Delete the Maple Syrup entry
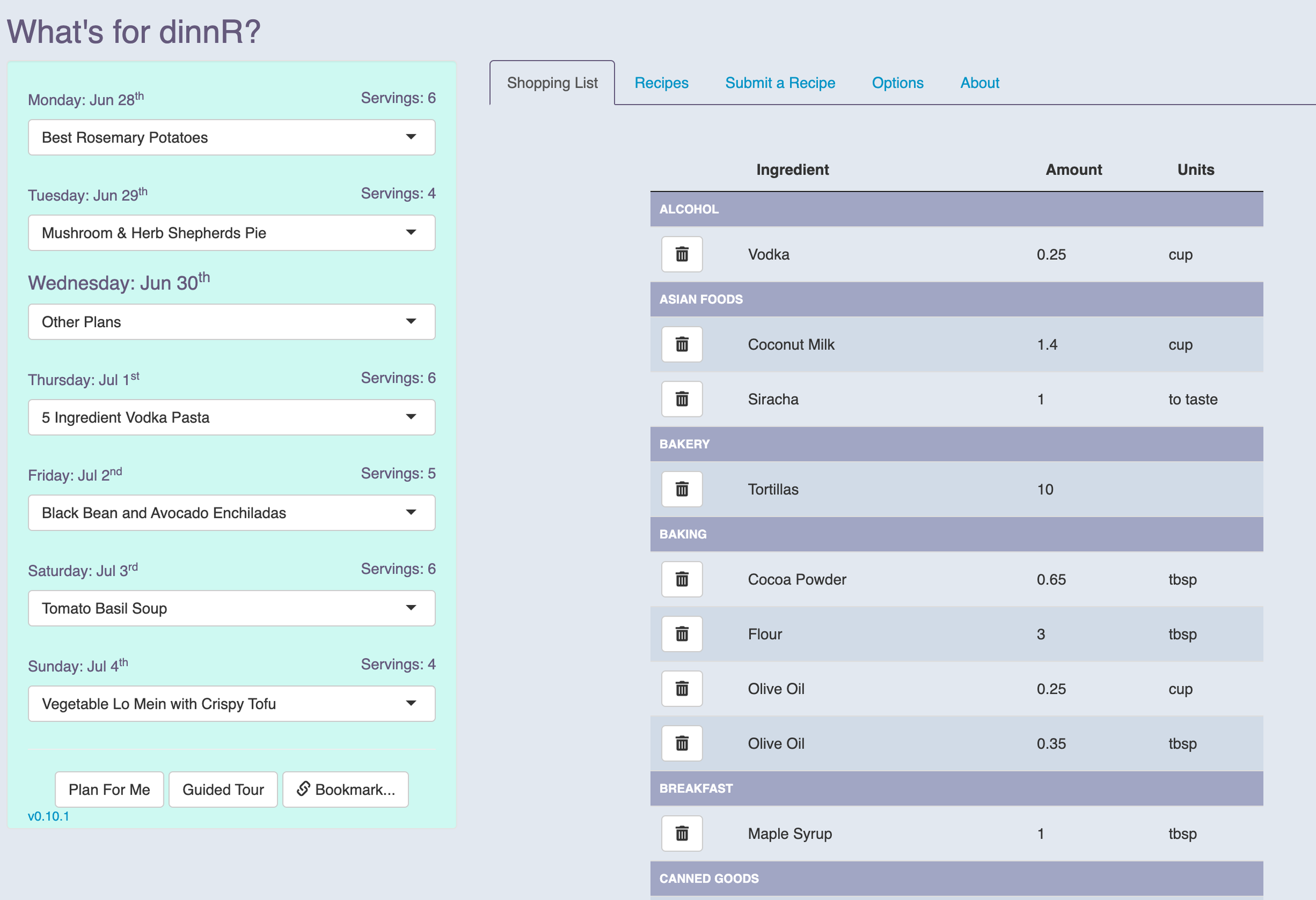The width and height of the screenshot is (1316, 900). (682, 833)
